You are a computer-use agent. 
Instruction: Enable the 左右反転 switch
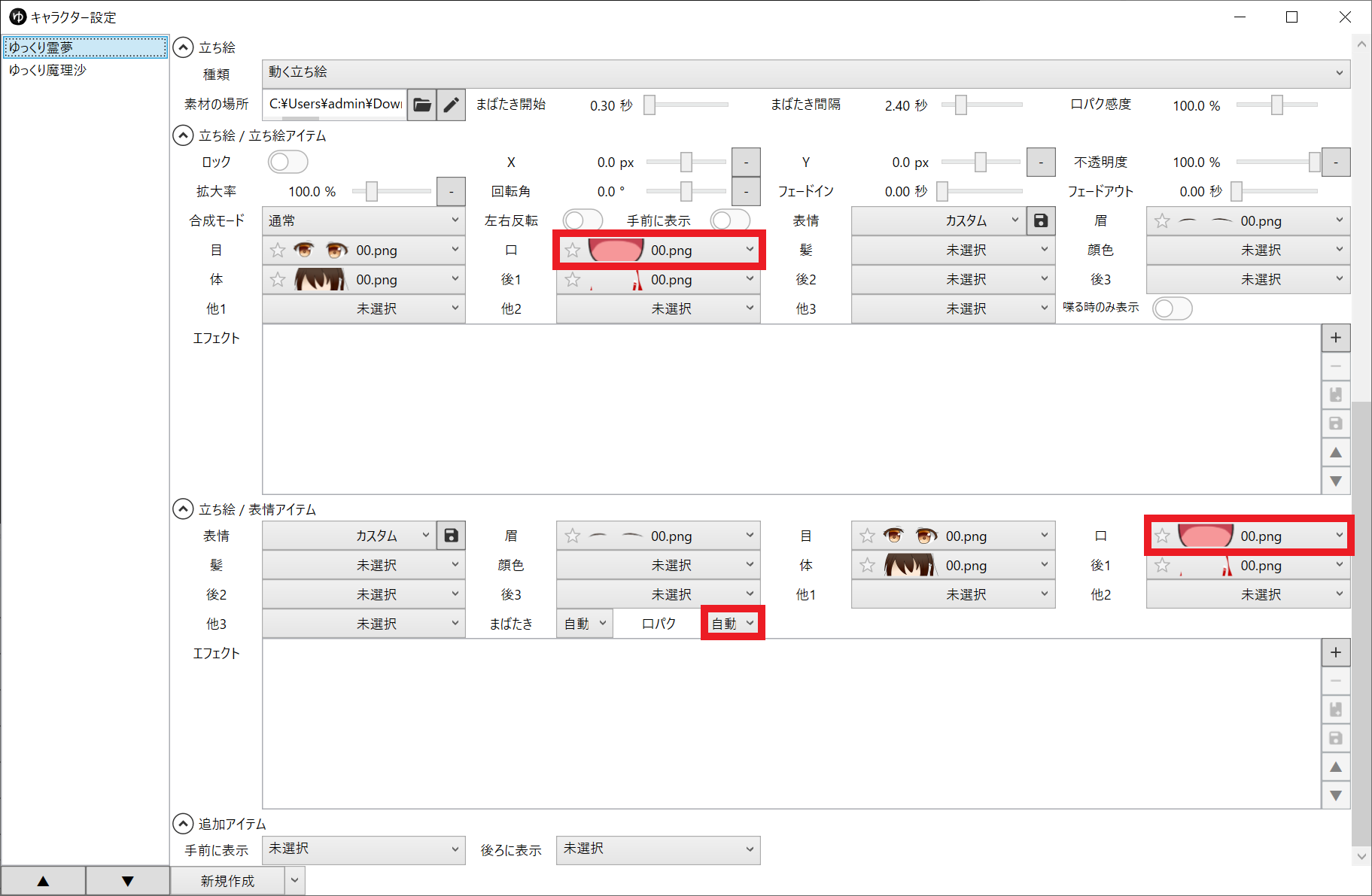click(583, 220)
